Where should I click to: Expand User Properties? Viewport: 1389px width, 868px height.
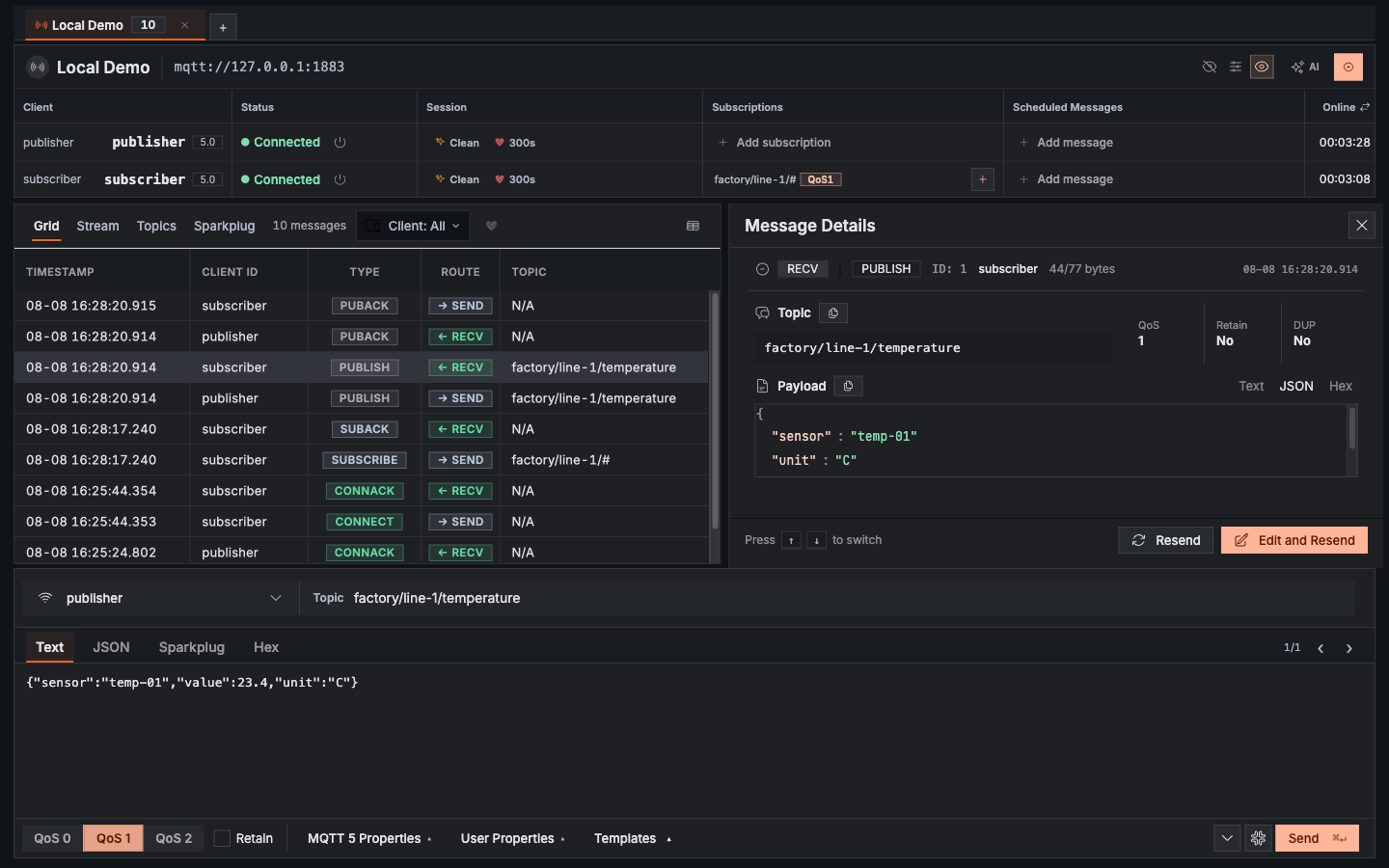(513, 838)
